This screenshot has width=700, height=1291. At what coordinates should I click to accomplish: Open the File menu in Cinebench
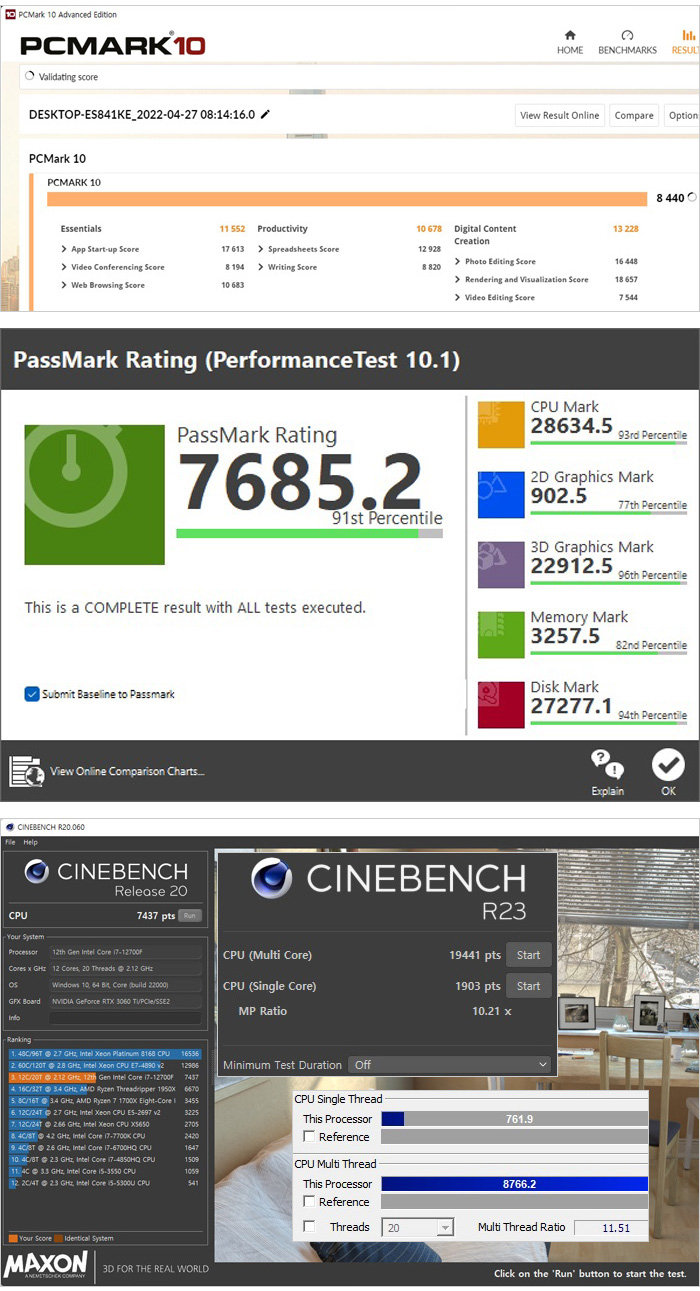pos(11,843)
